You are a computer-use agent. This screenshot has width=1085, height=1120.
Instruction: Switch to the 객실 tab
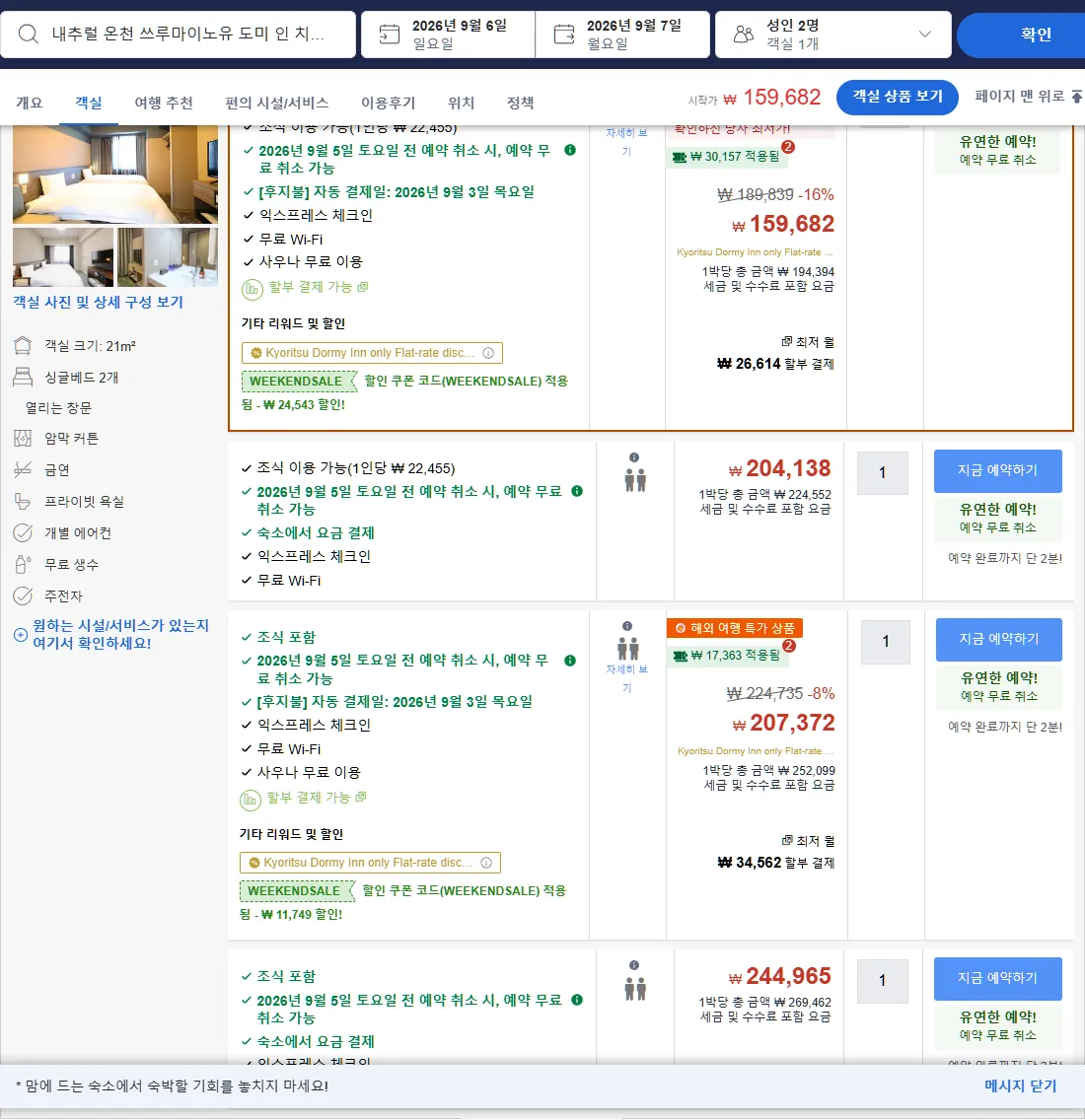click(x=89, y=103)
